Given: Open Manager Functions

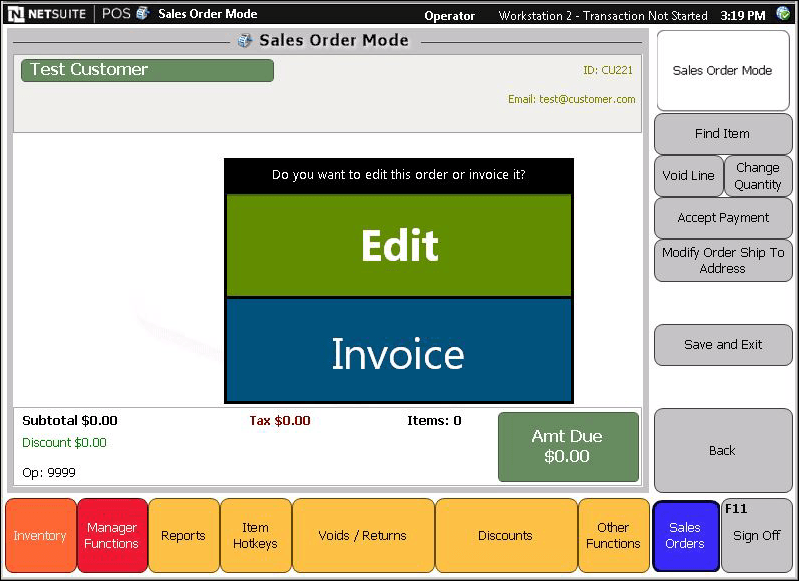Looking at the screenshot, I should pos(112,536).
